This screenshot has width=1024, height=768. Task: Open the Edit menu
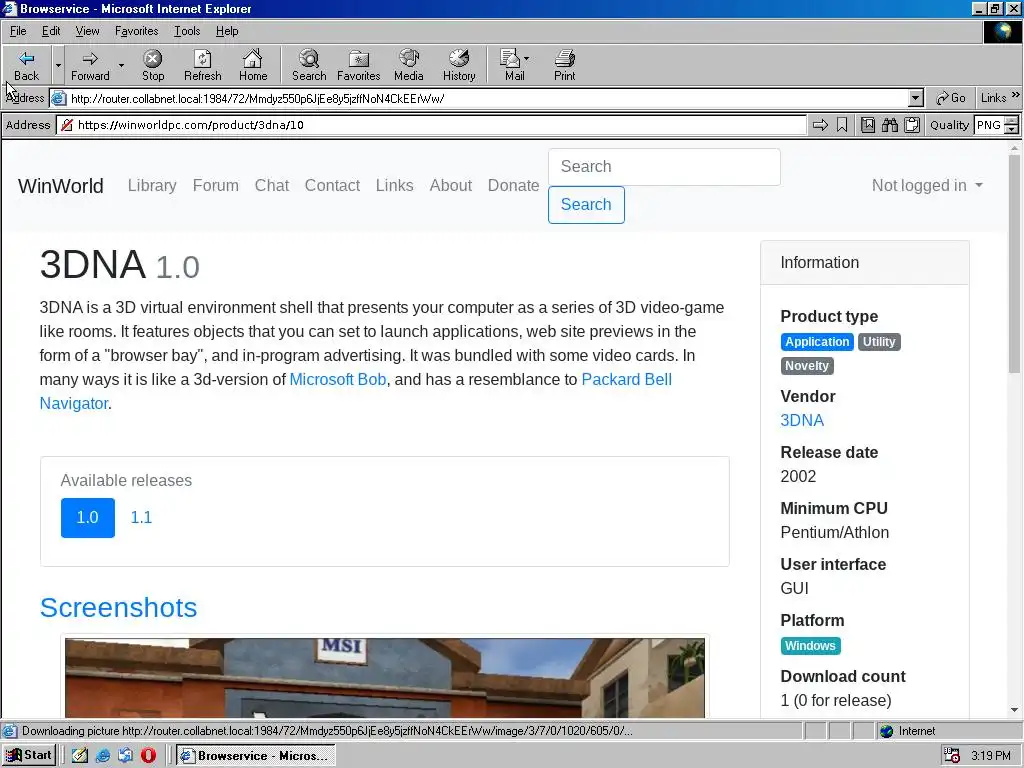50,31
